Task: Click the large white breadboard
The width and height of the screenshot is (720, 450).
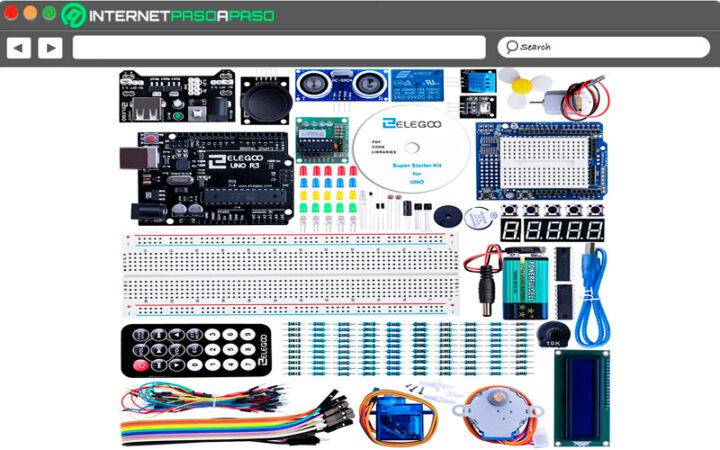Action: pos(290,275)
